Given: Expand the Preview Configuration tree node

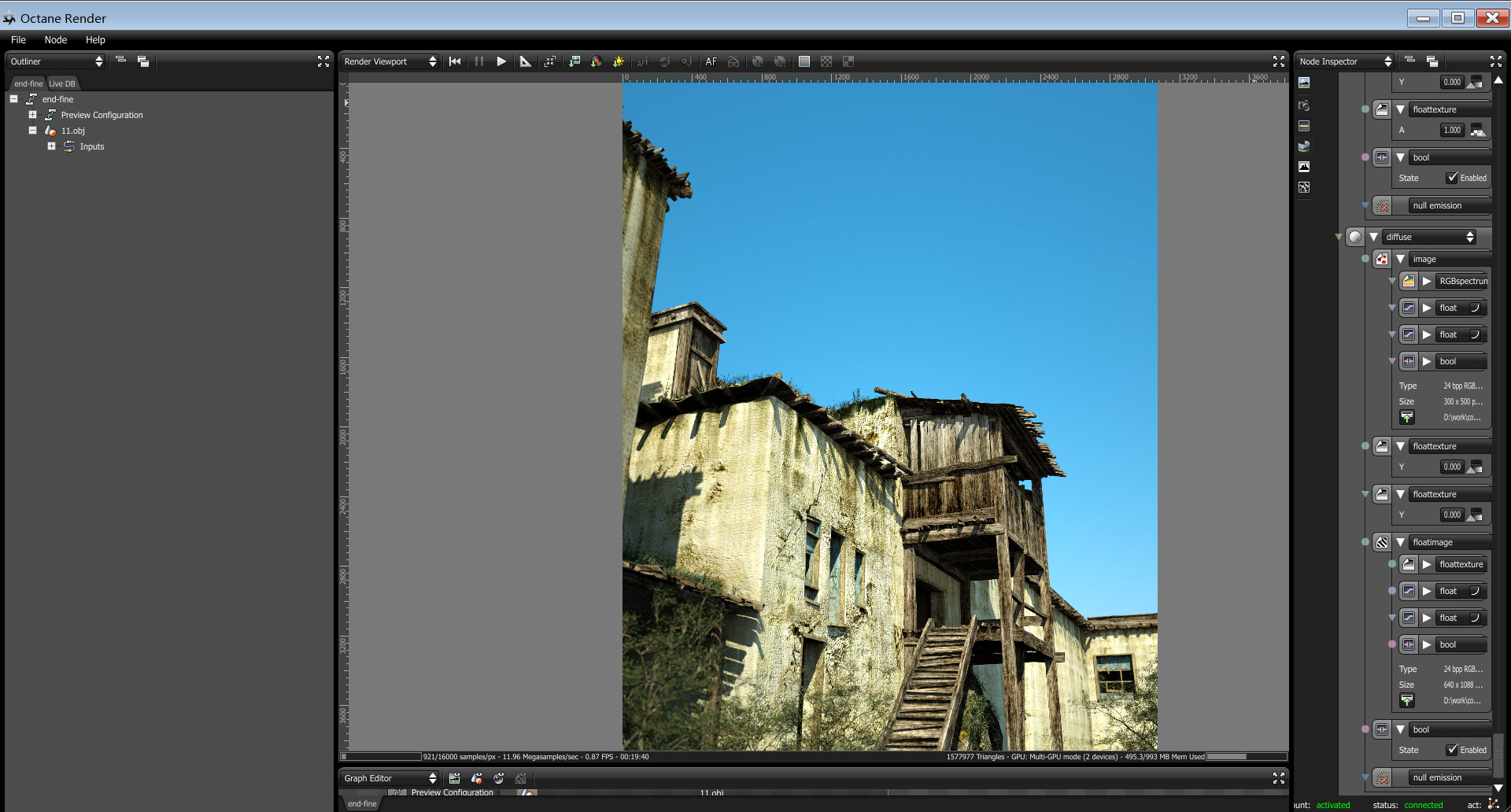Looking at the screenshot, I should pyautogui.click(x=33, y=115).
